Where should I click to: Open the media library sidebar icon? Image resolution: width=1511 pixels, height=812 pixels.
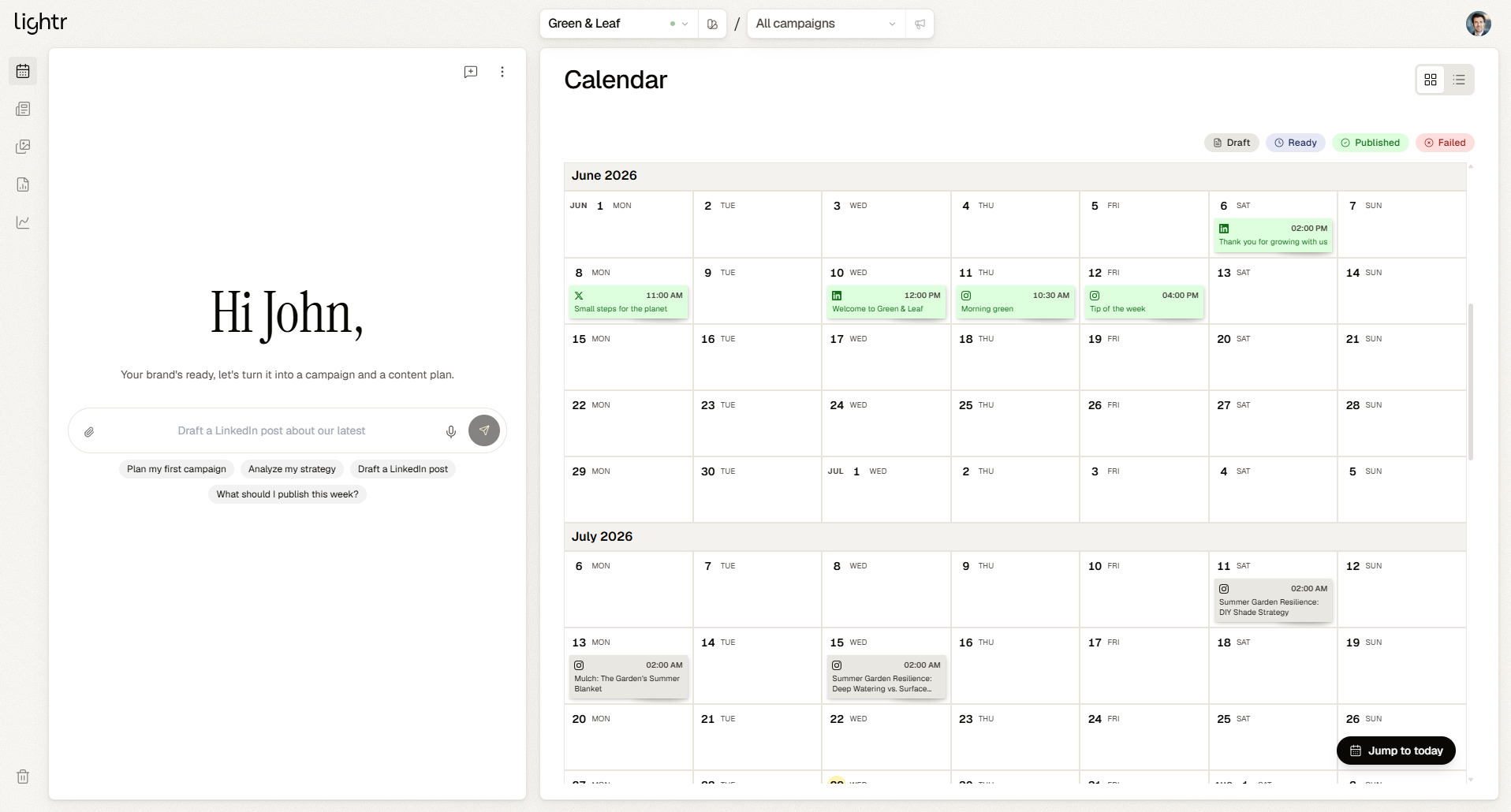tap(23, 147)
